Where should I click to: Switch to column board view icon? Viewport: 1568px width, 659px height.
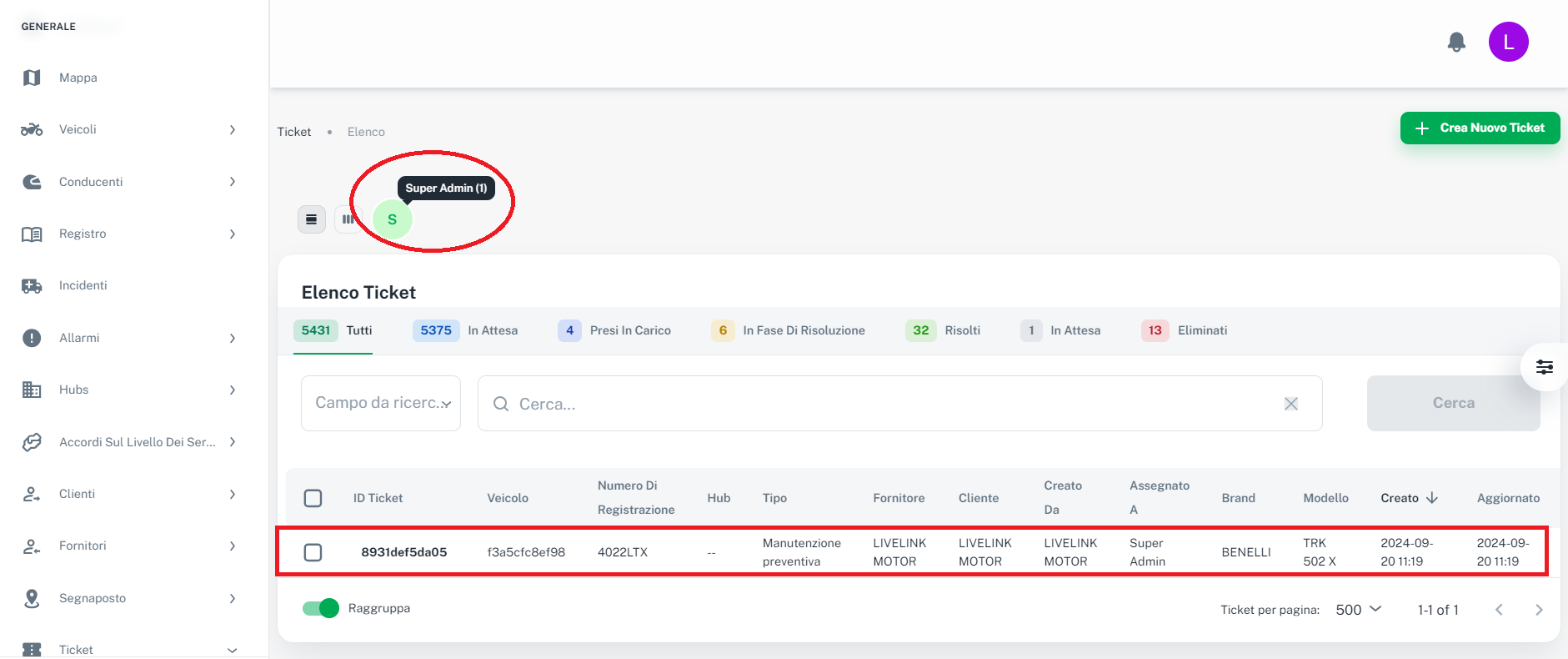tap(347, 219)
